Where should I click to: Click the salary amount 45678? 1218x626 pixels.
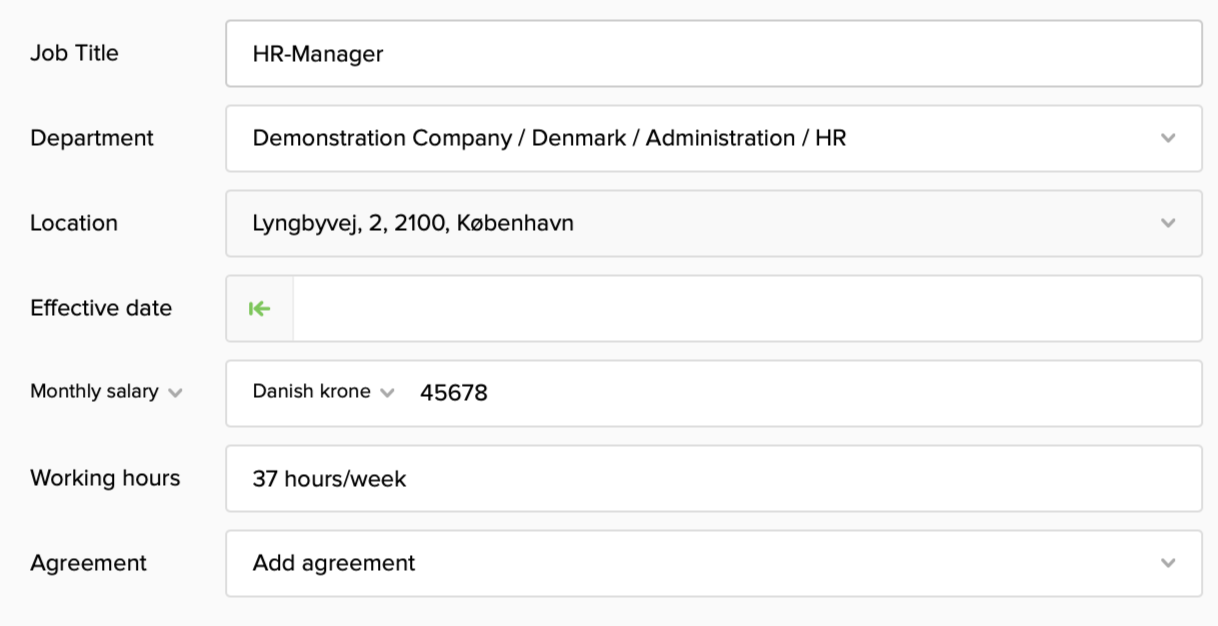pyautogui.click(x=454, y=393)
